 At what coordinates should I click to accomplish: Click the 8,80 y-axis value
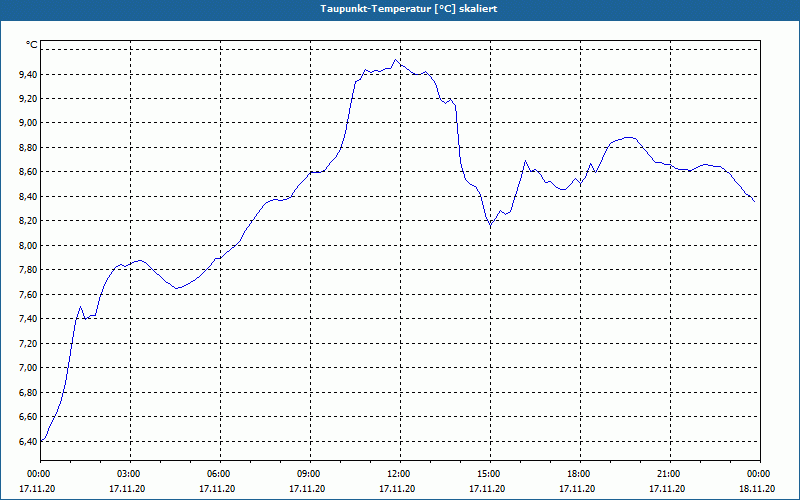pos(28,147)
